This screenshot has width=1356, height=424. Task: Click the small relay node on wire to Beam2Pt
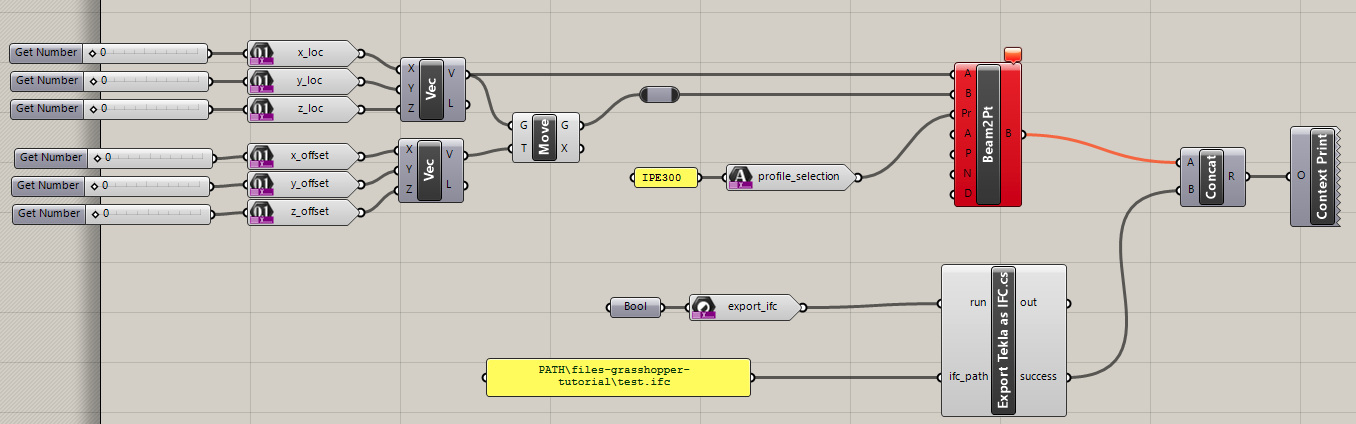[659, 95]
